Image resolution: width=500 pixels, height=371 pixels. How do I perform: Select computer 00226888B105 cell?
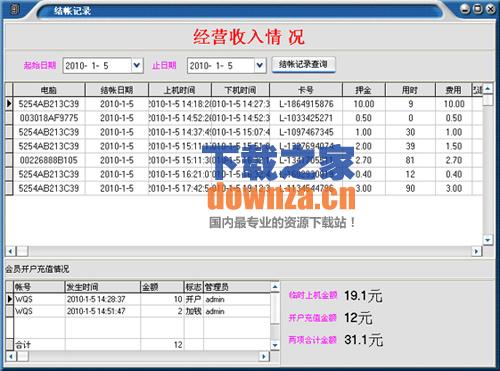(49, 160)
